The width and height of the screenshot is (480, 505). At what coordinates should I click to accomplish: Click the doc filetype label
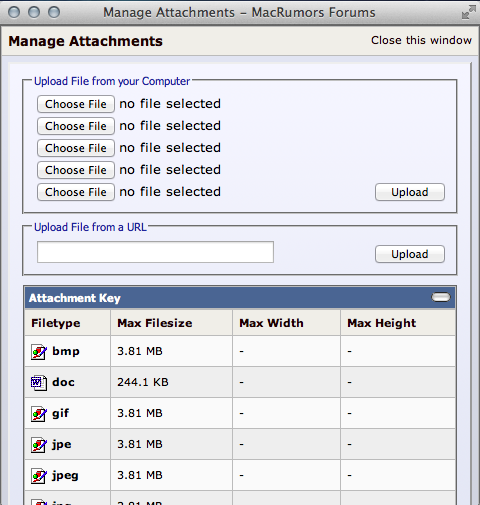tap(63, 382)
